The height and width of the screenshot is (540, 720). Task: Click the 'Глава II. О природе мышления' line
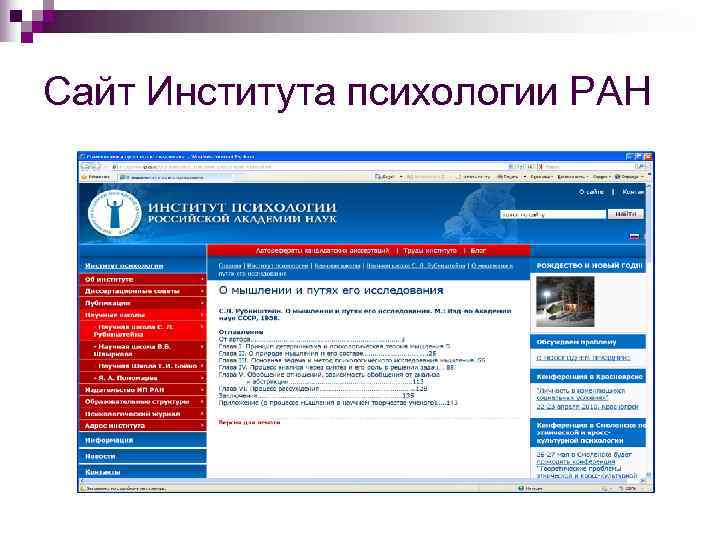327,354
